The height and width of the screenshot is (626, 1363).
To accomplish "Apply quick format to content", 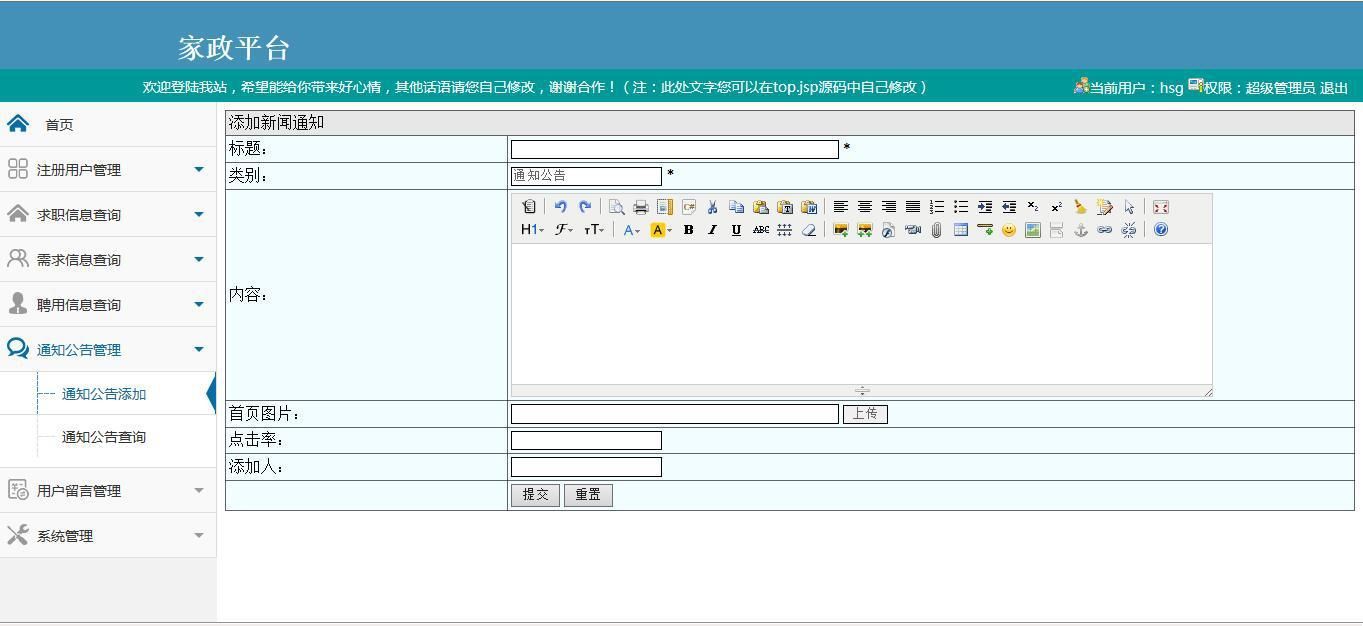I will click(1105, 207).
